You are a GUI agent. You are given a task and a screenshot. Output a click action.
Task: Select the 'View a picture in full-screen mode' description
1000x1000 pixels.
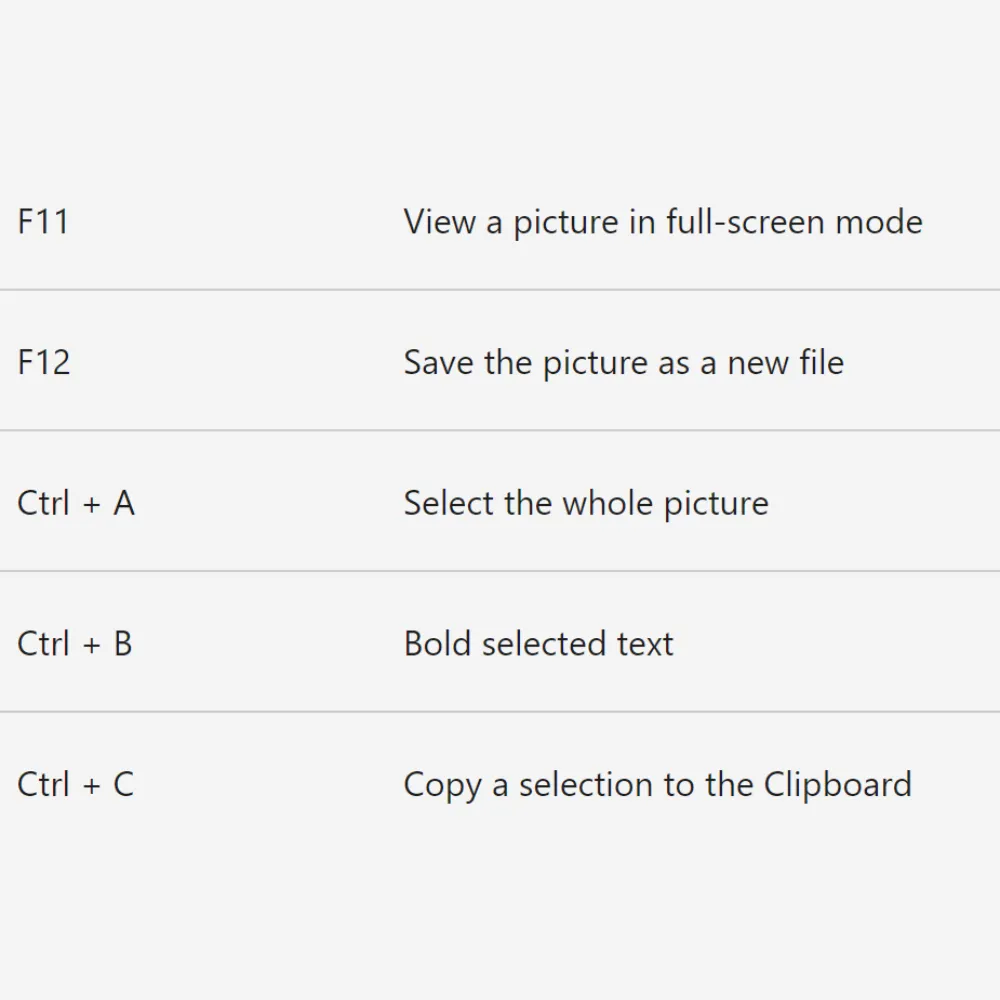pos(662,221)
